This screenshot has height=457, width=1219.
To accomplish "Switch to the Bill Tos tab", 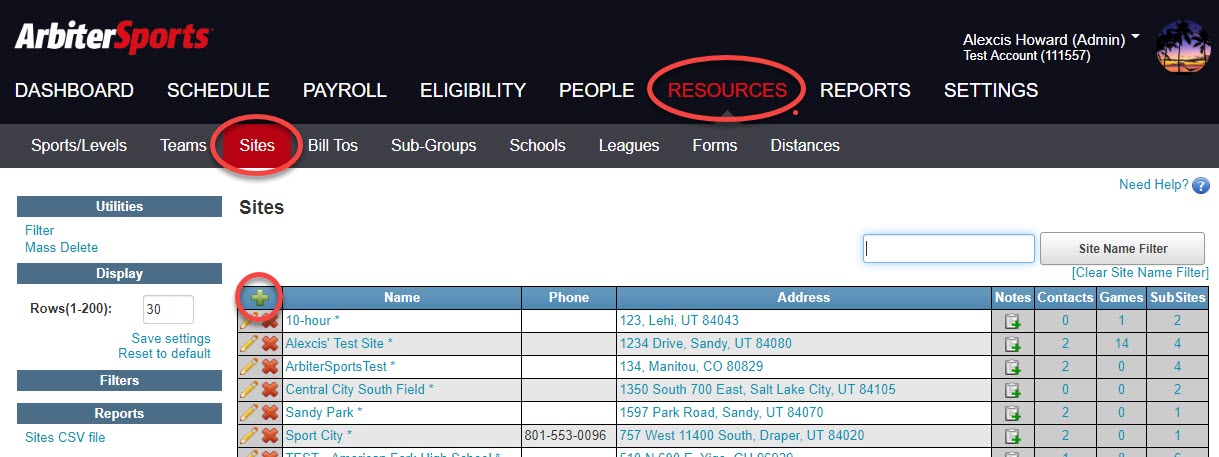I will (333, 145).
